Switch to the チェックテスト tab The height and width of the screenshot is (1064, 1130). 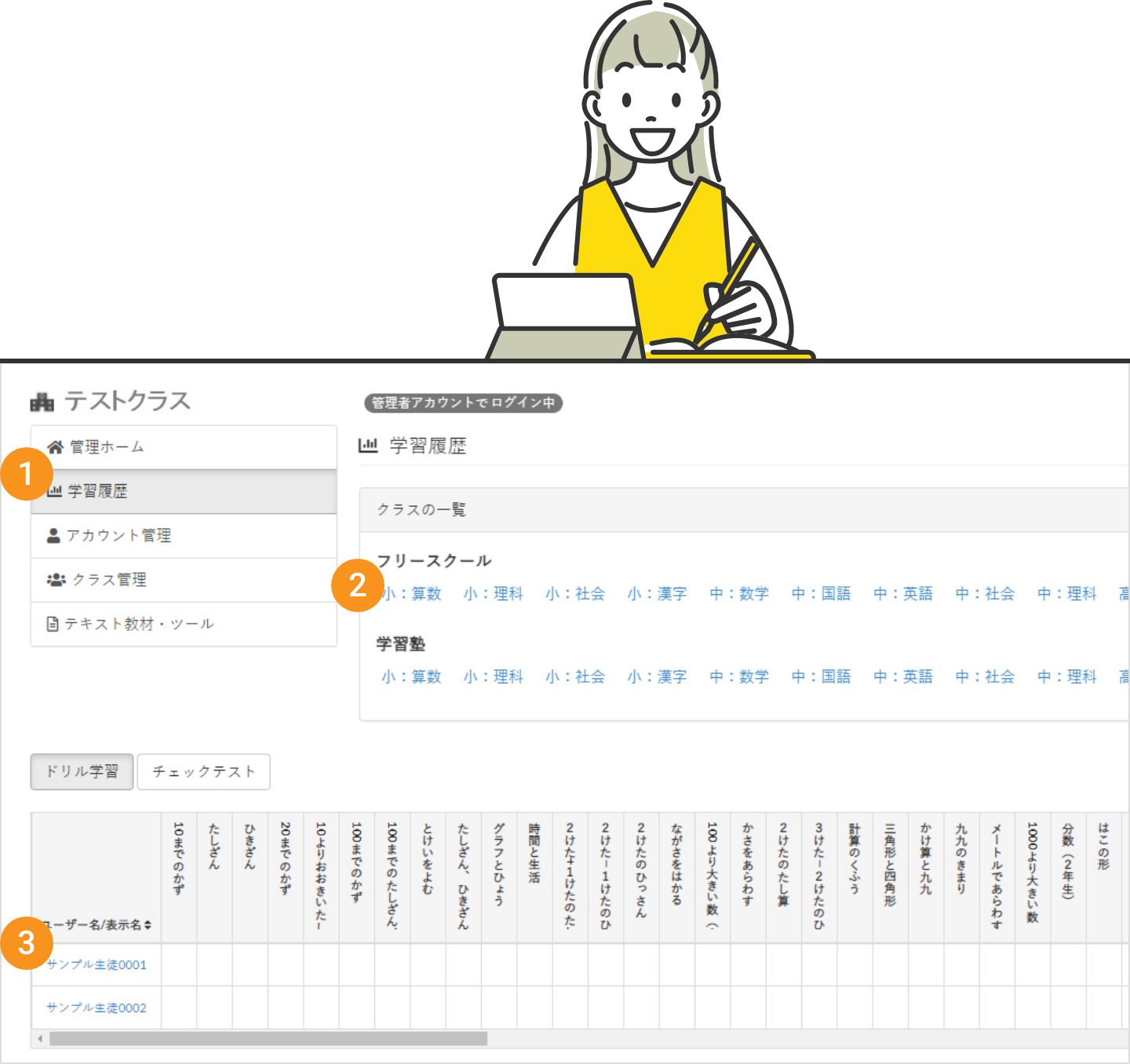(x=204, y=772)
